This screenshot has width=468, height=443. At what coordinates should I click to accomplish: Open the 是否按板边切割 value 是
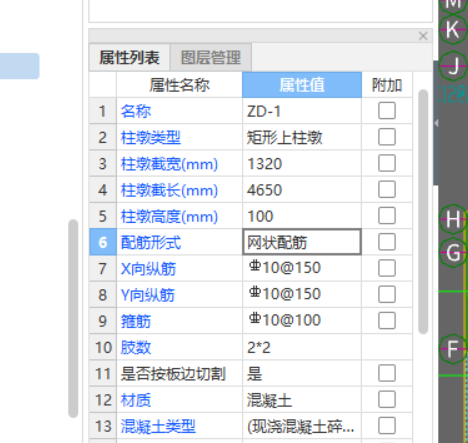(302, 373)
